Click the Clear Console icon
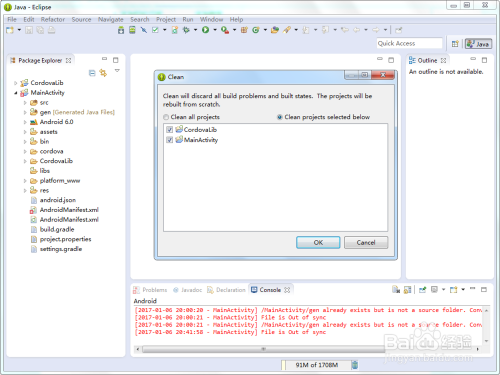This screenshot has height=375, width=500. (x=396, y=290)
